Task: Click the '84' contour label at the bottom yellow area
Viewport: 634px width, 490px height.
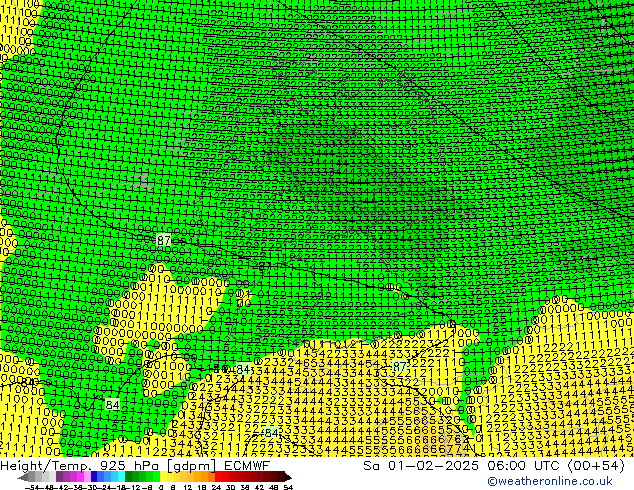Action: (271, 433)
